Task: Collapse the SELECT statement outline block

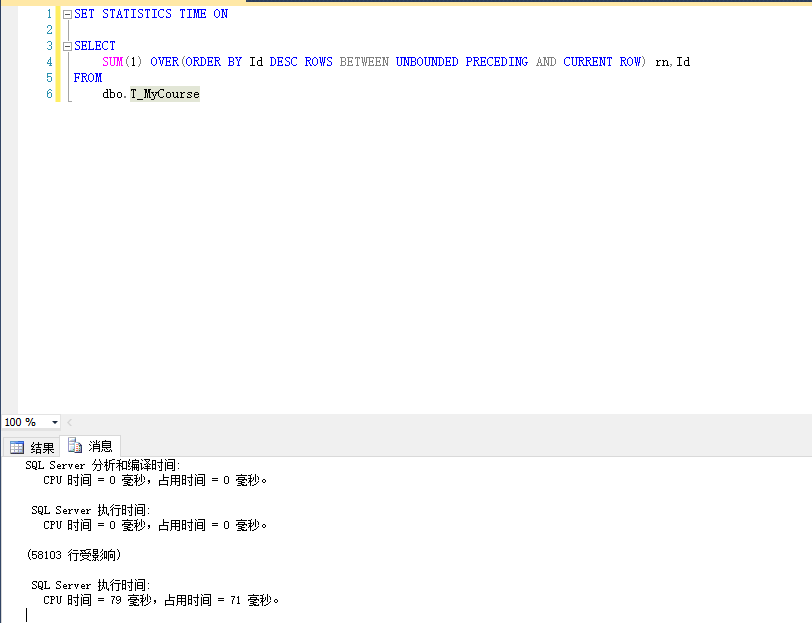Action: pyautogui.click(x=67, y=46)
